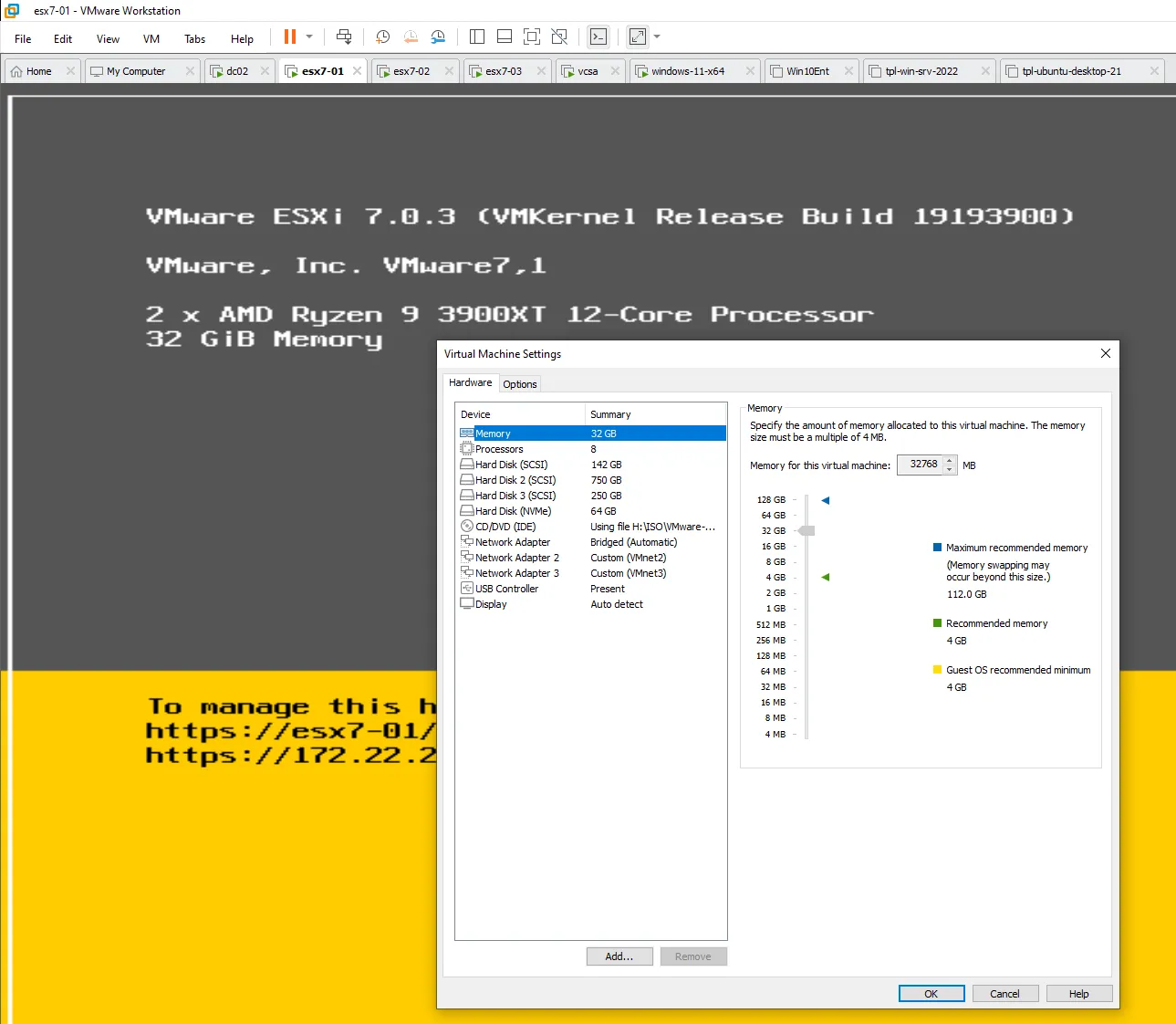Select Hard Disk (SCSI) 142 GB row

pyautogui.click(x=591, y=465)
